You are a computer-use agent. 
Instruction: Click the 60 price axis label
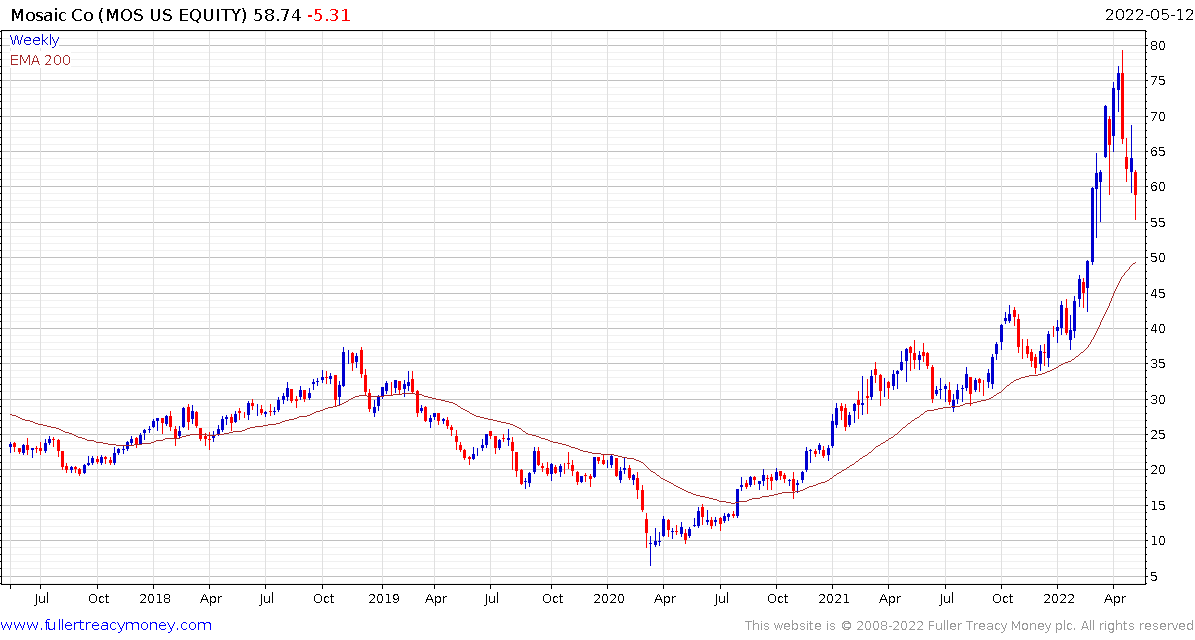(1158, 187)
